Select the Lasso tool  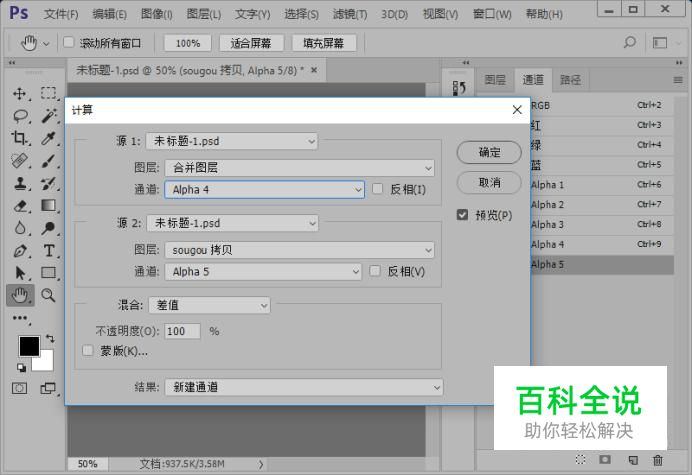tap(20, 116)
